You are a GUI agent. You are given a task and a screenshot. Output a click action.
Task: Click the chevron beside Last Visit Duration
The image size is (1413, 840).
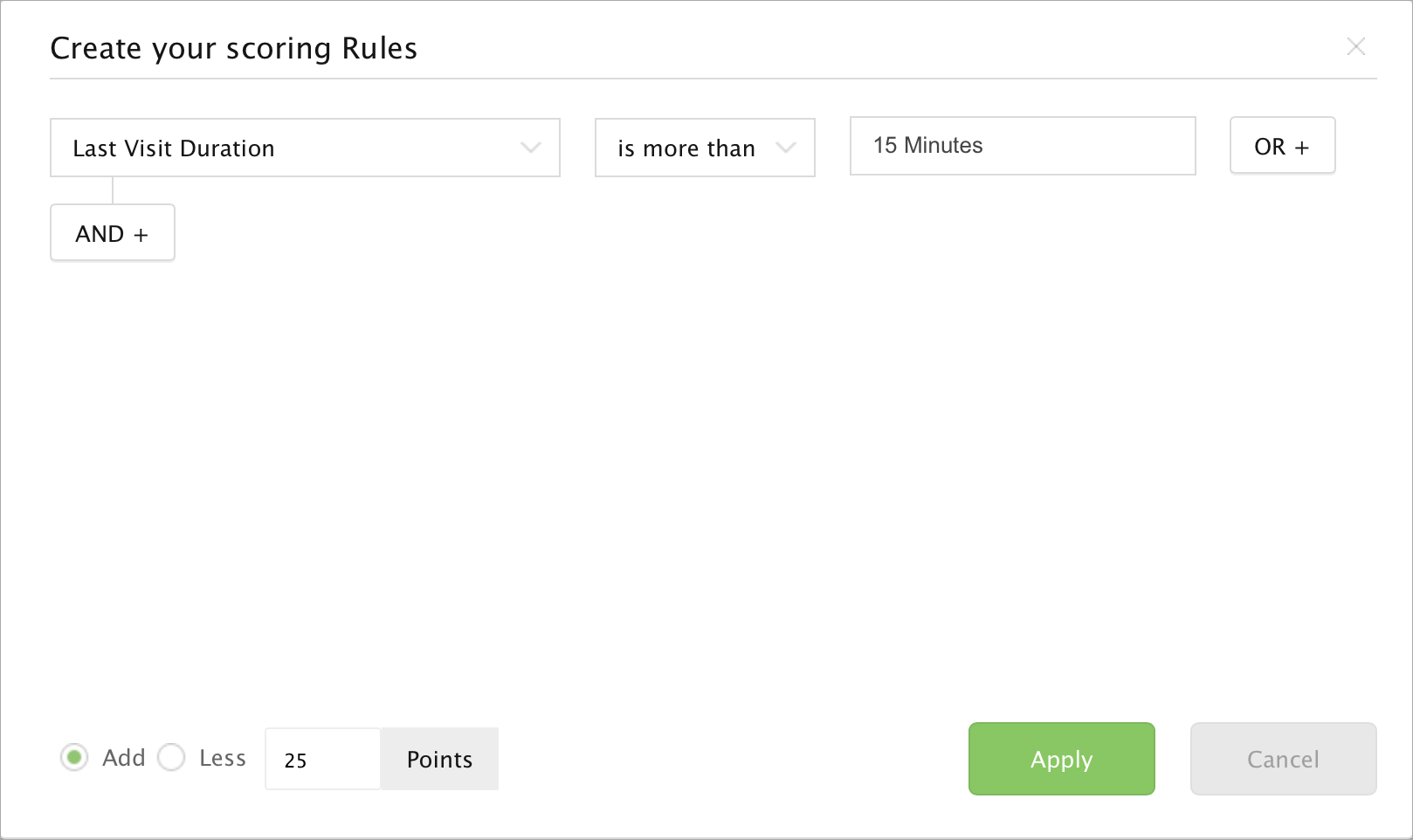tap(530, 148)
